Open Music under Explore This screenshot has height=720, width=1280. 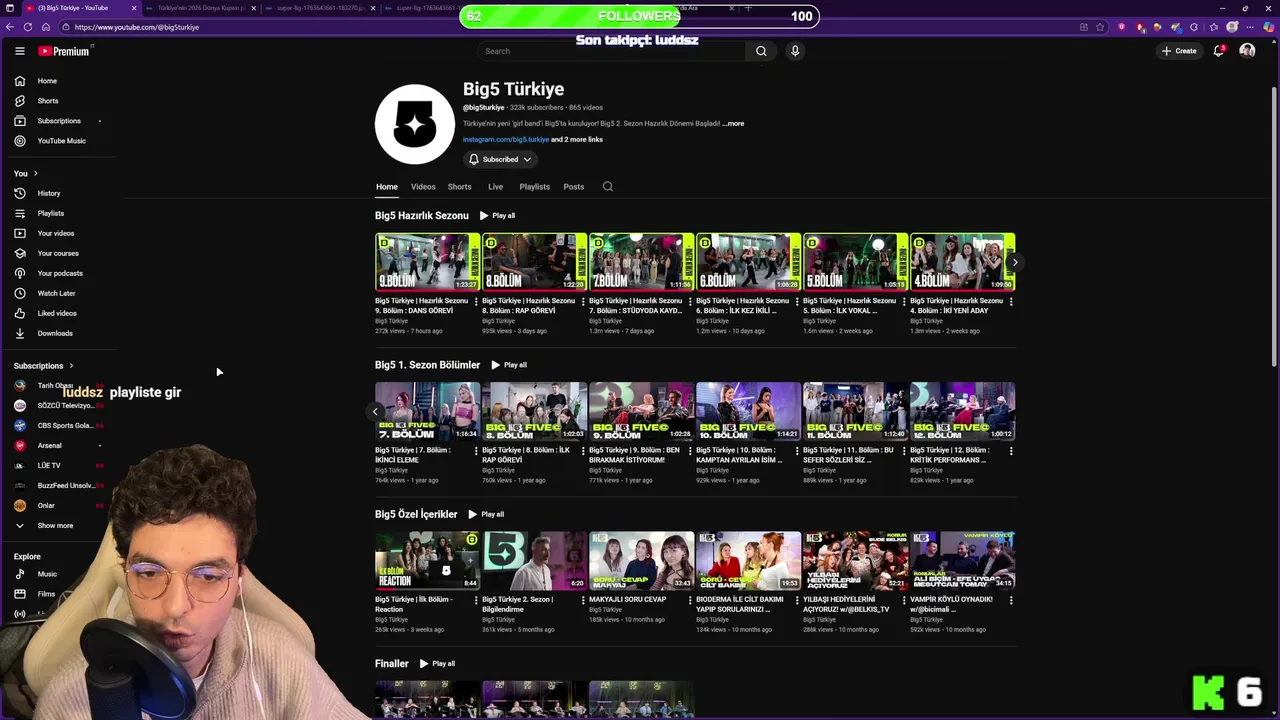[x=60, y=574]
